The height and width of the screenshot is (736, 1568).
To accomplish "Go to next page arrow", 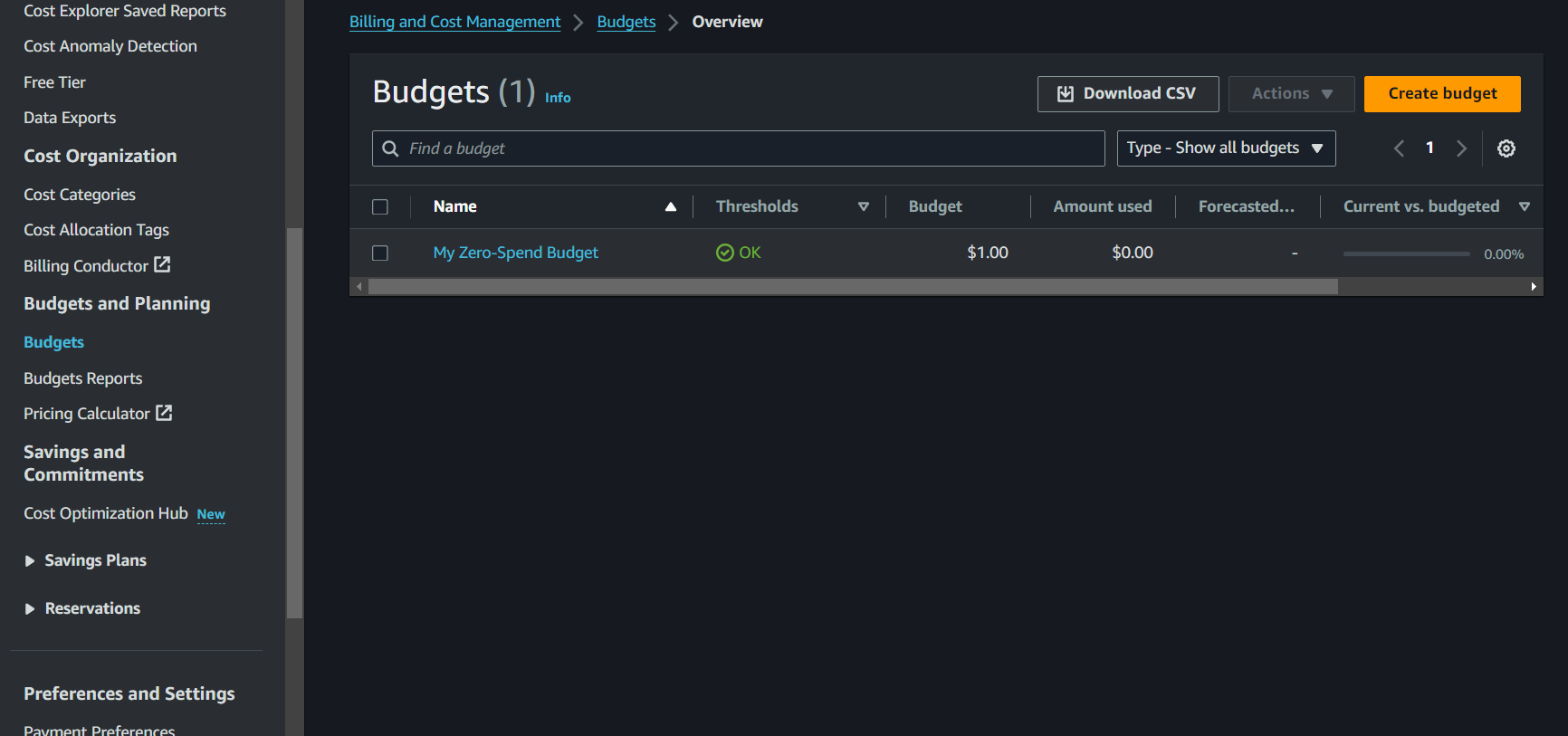I will [x=1461, y=148].
